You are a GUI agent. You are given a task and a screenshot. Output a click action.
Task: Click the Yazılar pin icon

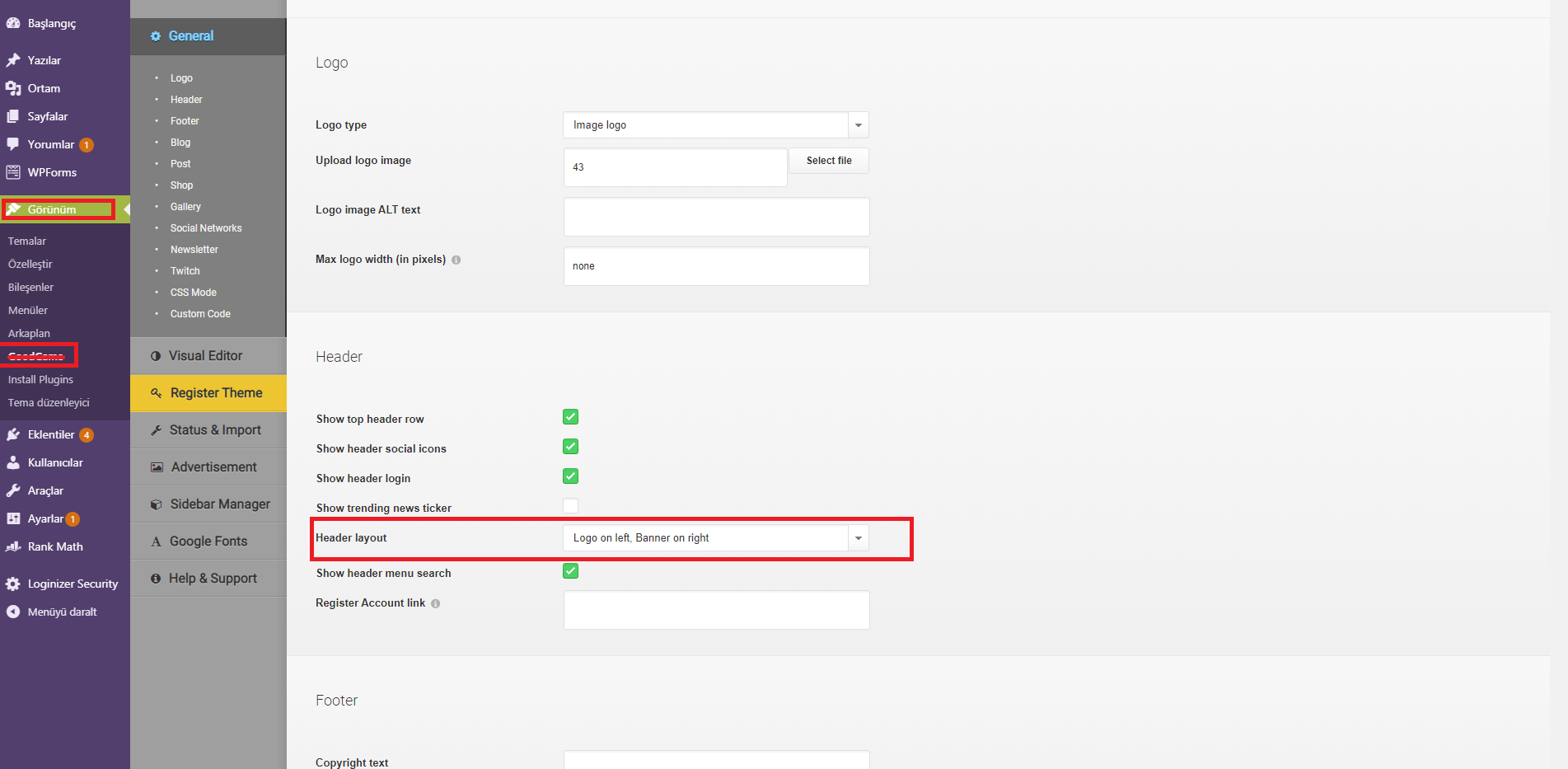[13, 60]
